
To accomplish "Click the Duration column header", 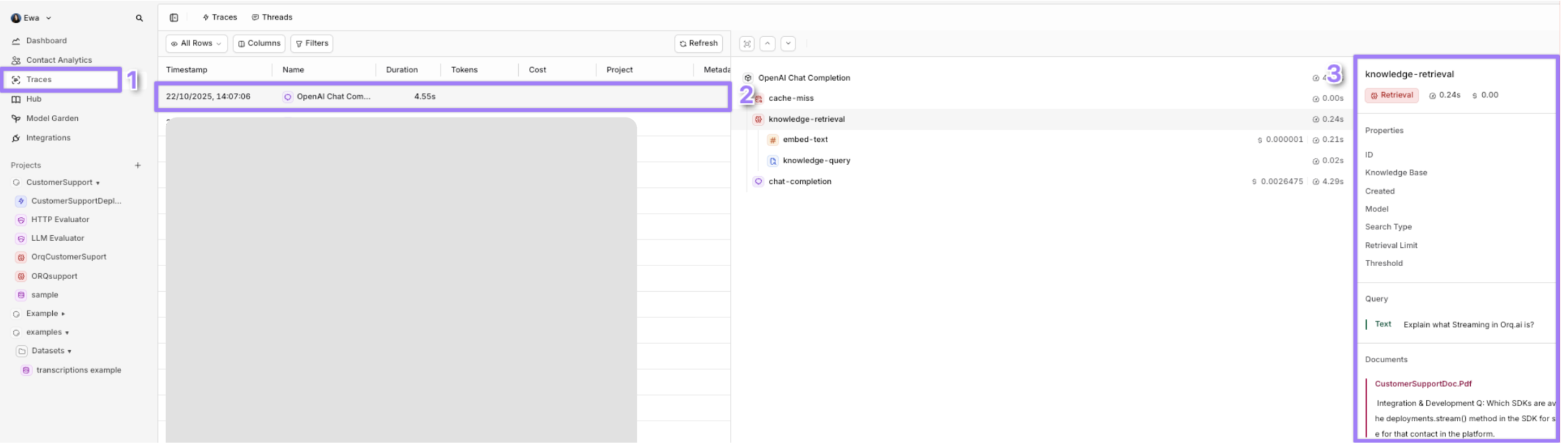I will (402, 70).
